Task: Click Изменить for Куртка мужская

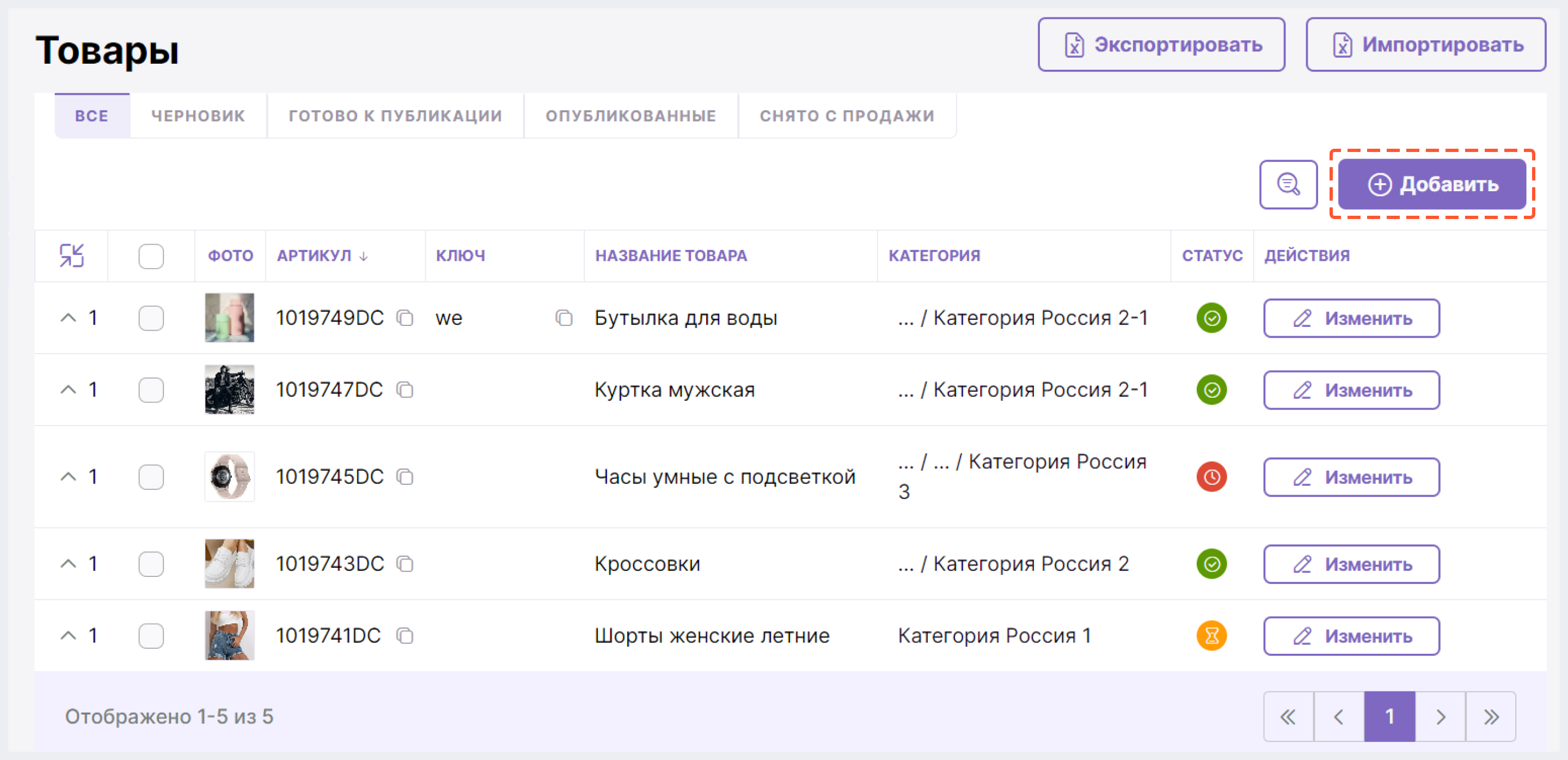Action: point(1351,390)
